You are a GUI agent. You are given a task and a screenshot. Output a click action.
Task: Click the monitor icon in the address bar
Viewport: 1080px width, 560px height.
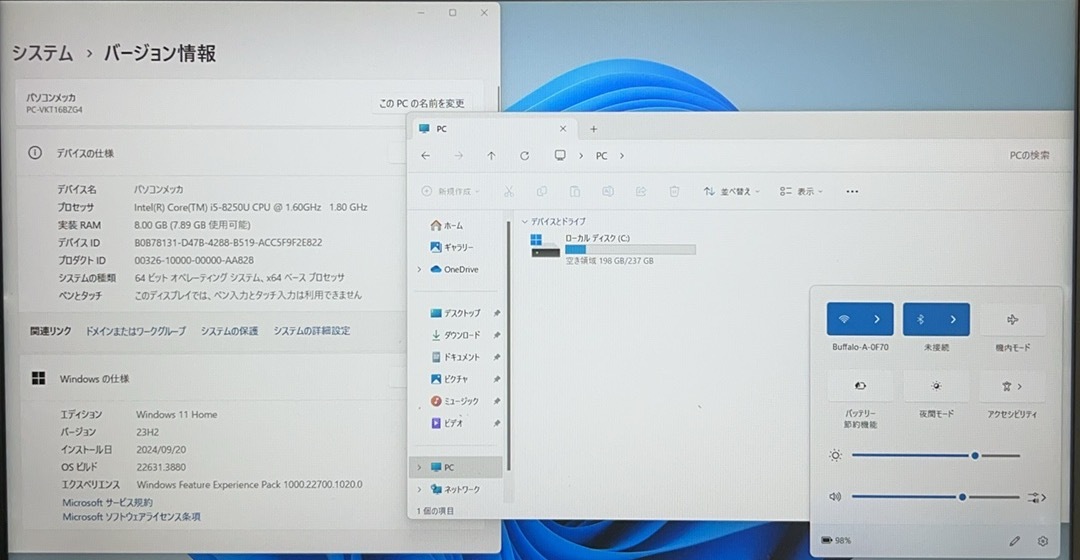[x=560, y=156]
